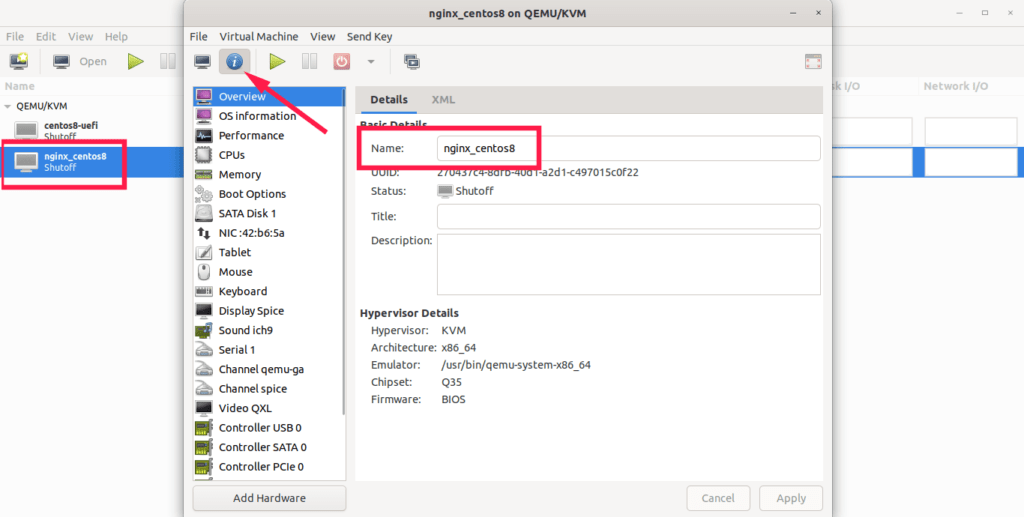The width and height of the screenshot is (1024, 517).
Task: Click the Add Hardware button
Action: tap(269, 498)
